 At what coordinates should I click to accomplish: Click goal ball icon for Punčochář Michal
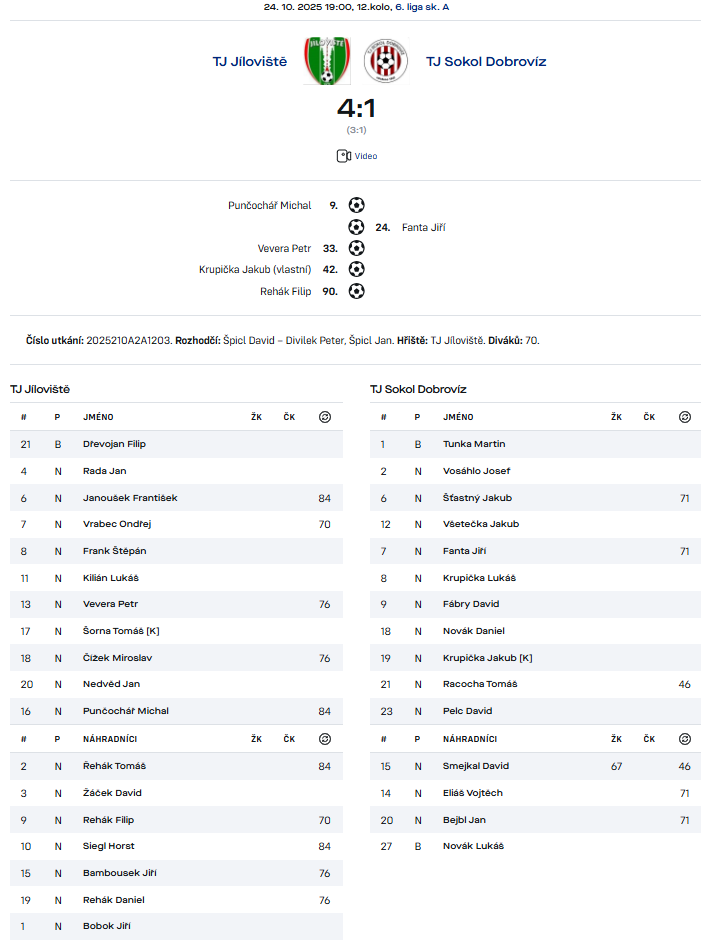tap(356, 205)
